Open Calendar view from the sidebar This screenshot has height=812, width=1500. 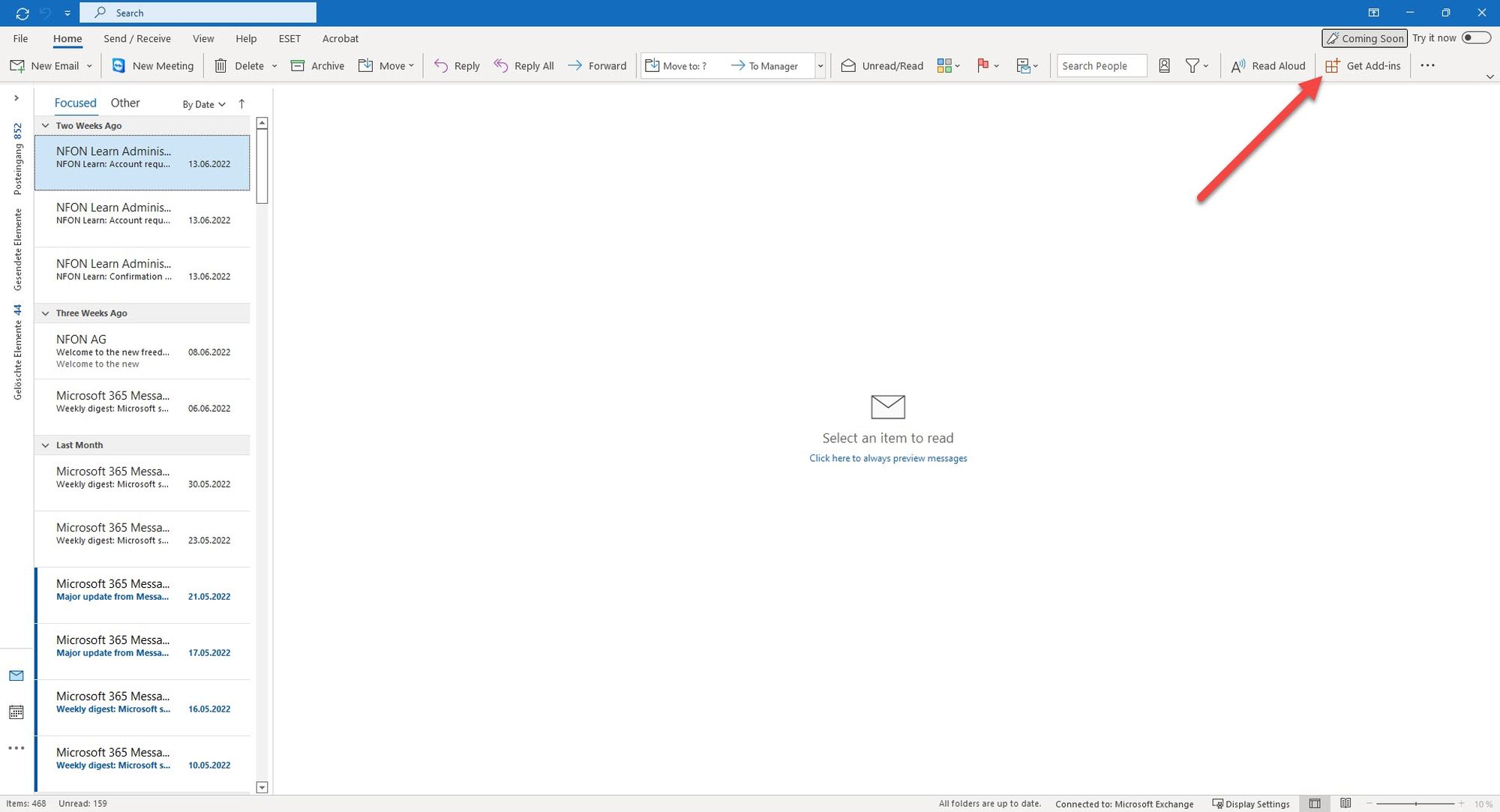tap(16, 712)
